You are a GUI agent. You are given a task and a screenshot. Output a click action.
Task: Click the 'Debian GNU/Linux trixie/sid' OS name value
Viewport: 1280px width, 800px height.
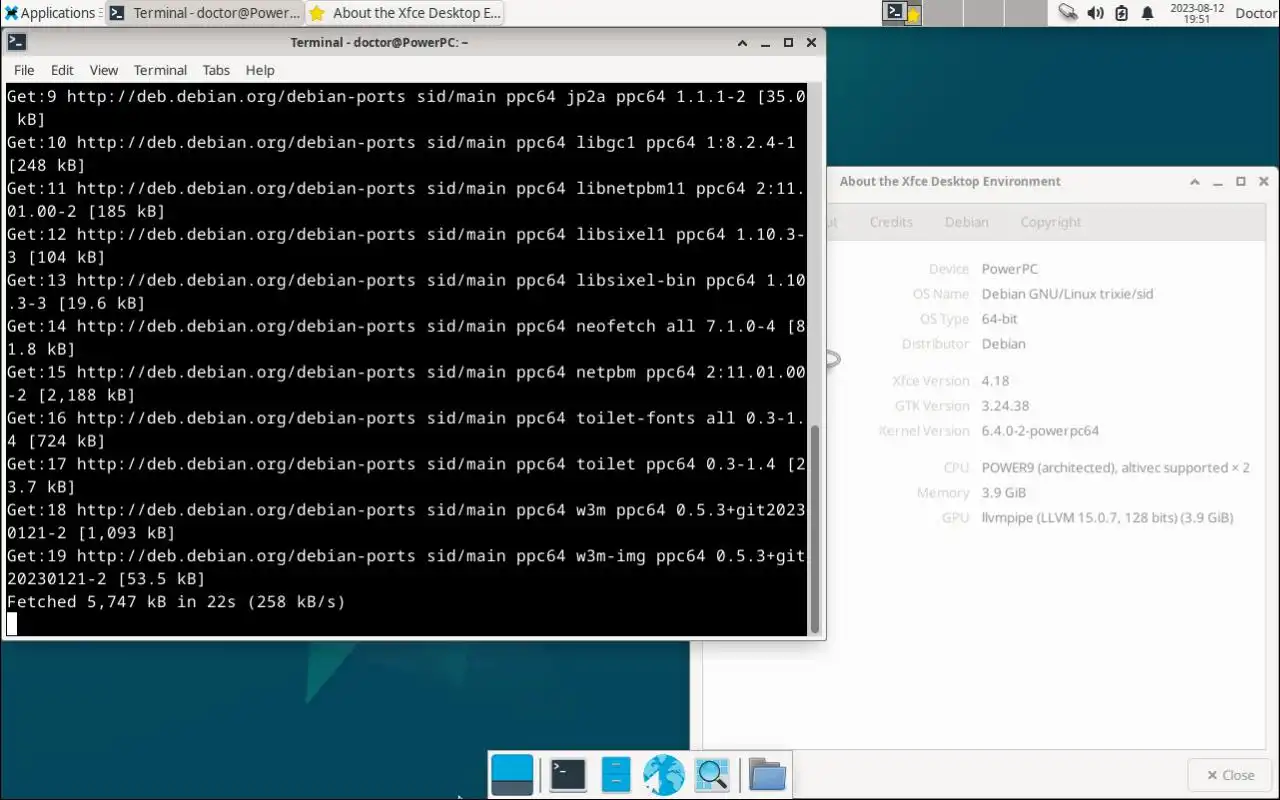[x=1068, y=294]
